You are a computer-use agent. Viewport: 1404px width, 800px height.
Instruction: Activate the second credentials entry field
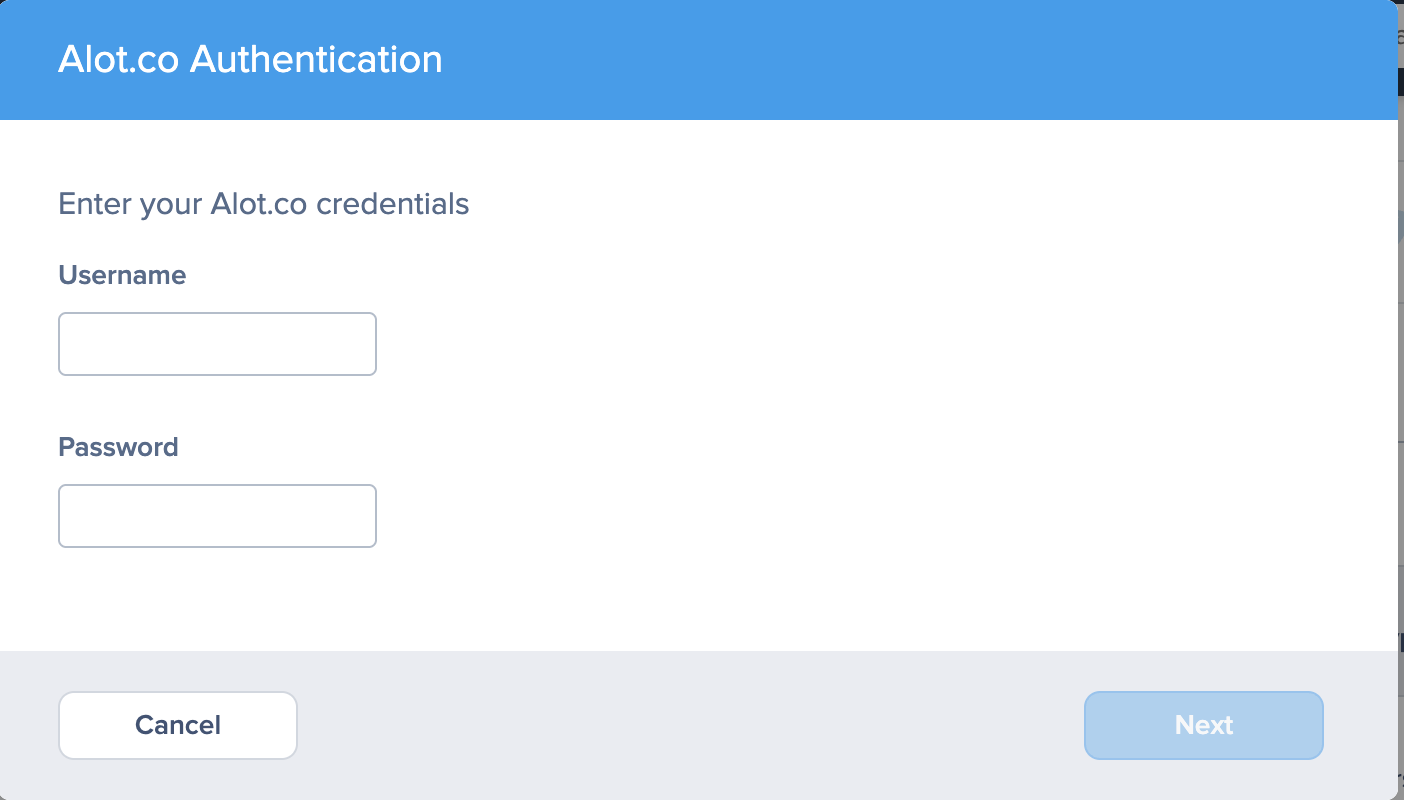[x=217, y=516]
